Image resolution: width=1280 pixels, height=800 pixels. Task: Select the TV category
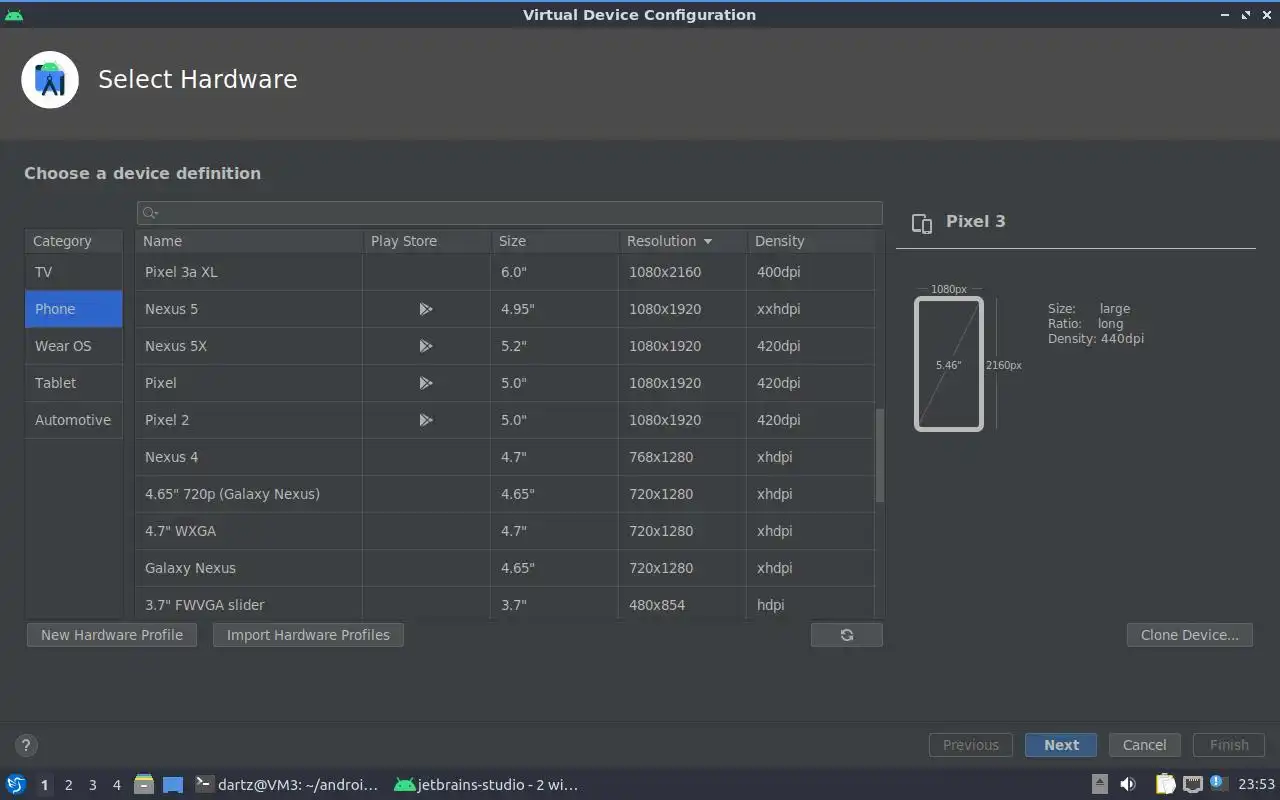click(74, 272)
